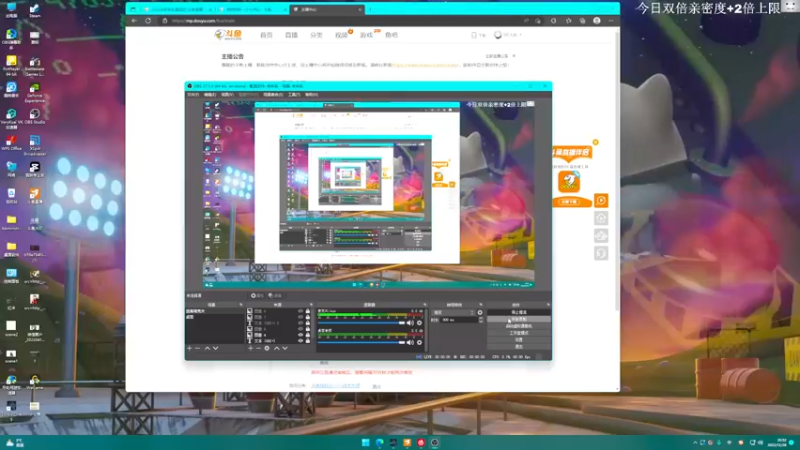Toggle the lock of the topmost source
Image resolution: width=800 pixels, height=450 pixels.
[308, 311]
